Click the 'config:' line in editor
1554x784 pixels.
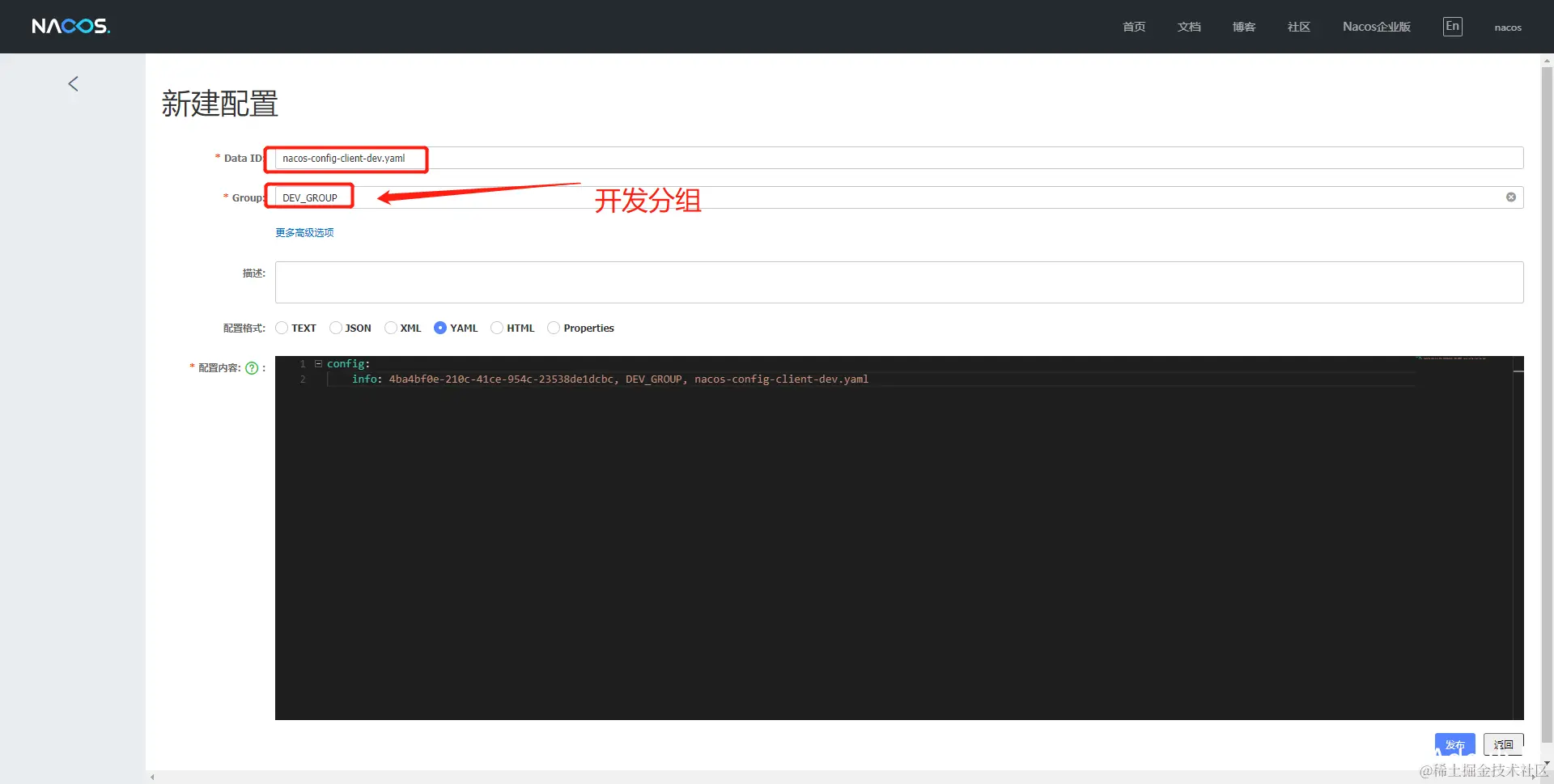pos(348,364)
